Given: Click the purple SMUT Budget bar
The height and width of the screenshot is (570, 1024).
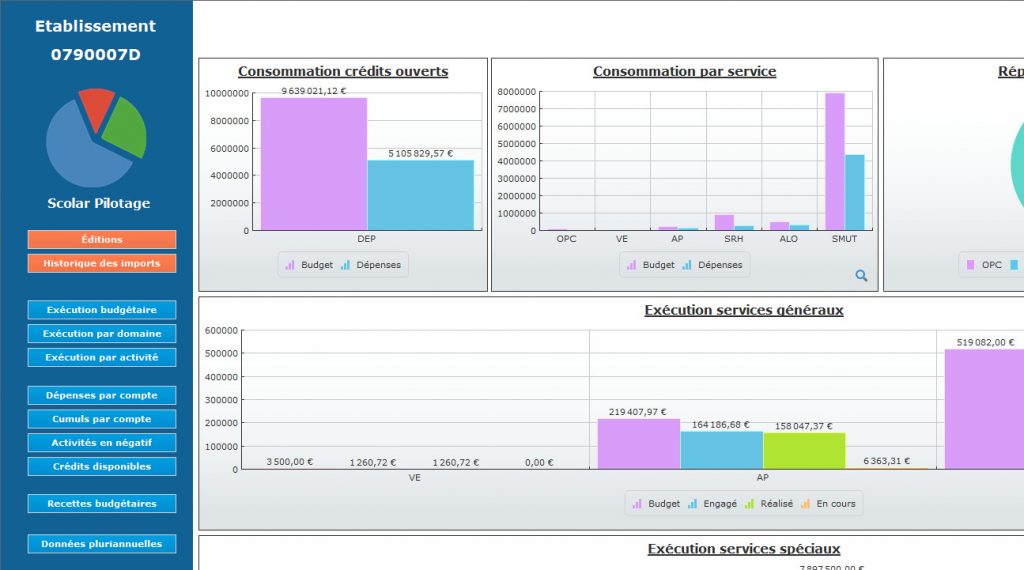Looking at the screenshot, I should pos(834,161).
